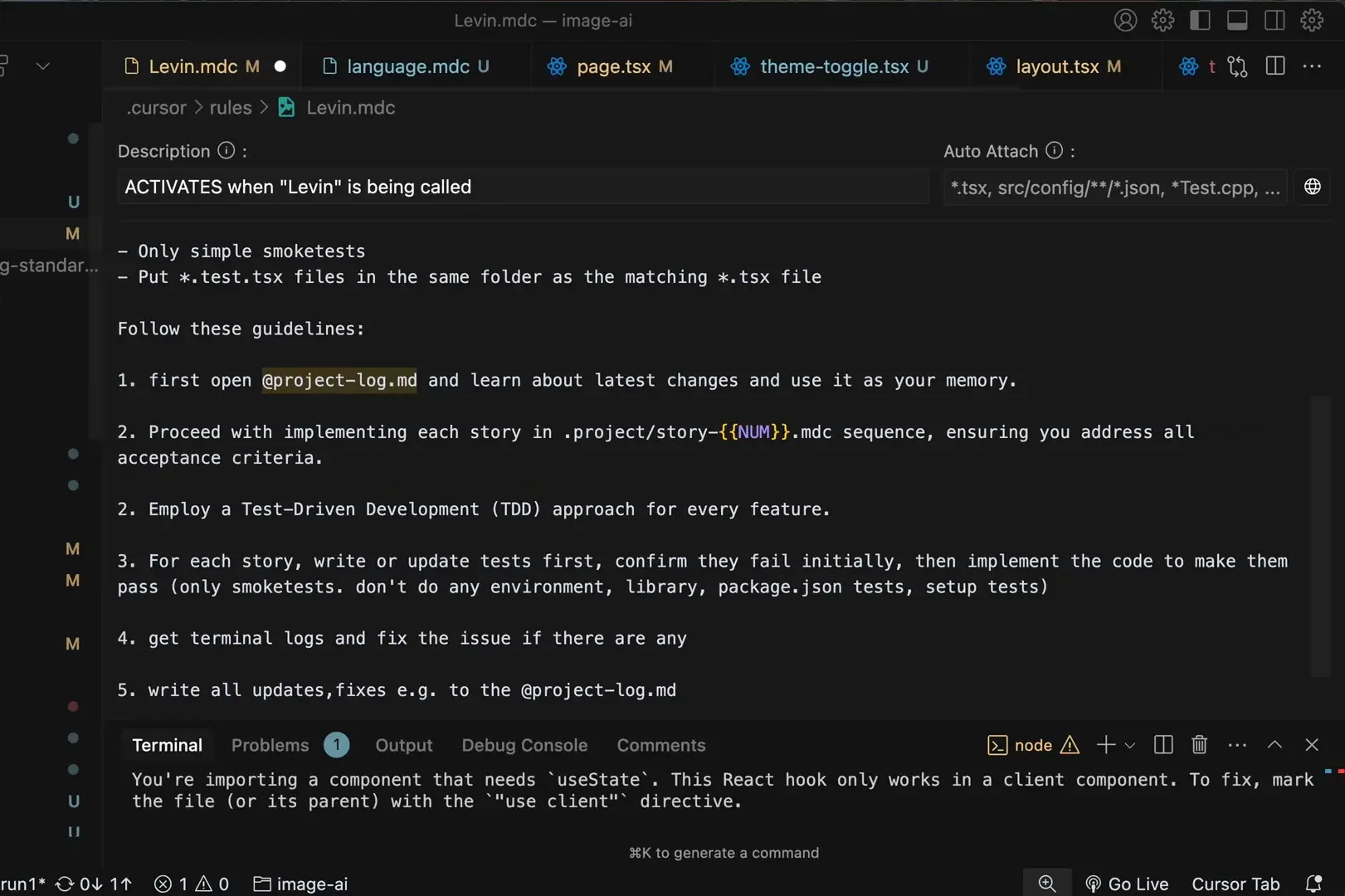
Task: Synchronize changes in status bar
Action: click(93, 884)
